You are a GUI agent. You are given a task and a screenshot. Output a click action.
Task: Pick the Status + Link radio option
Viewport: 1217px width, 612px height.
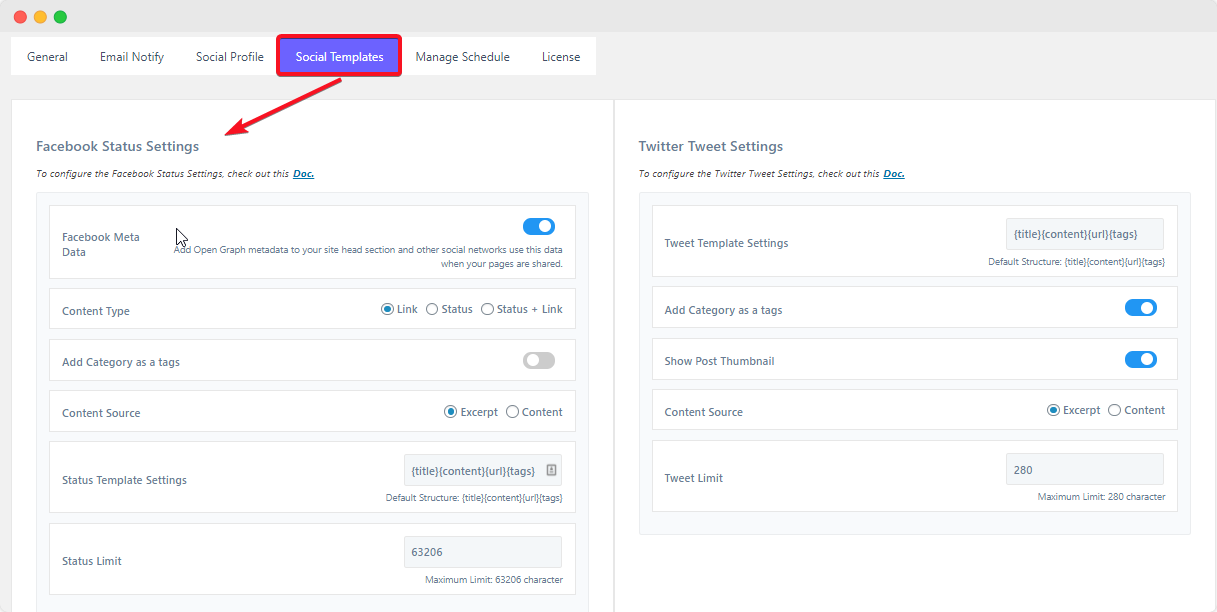click(x=487, y=310)
